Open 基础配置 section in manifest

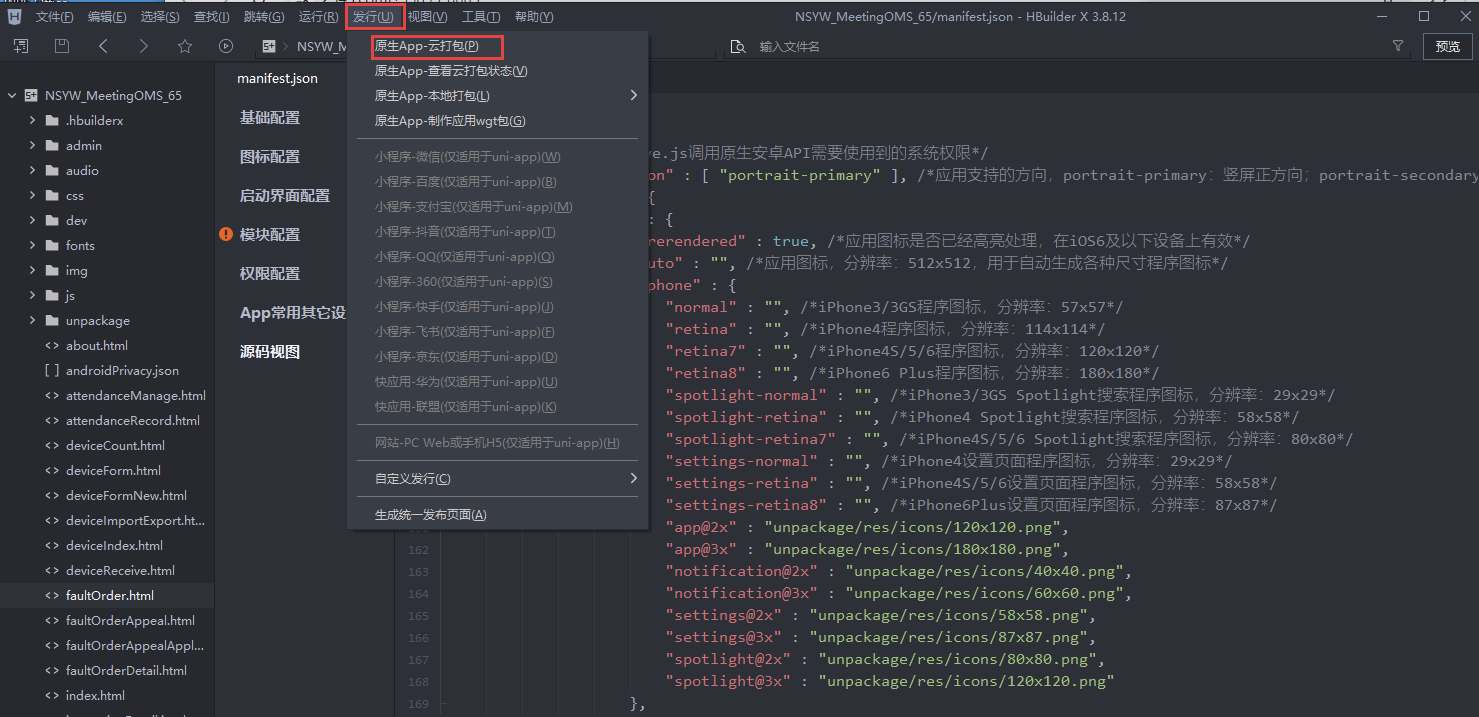(270, 117)
